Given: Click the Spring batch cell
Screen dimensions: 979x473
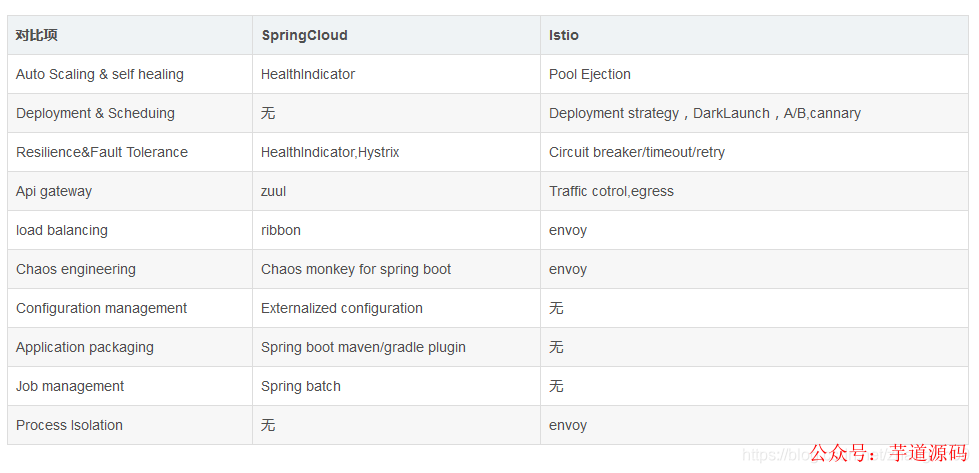Looking at the screenshot, I should pos(301,386).
